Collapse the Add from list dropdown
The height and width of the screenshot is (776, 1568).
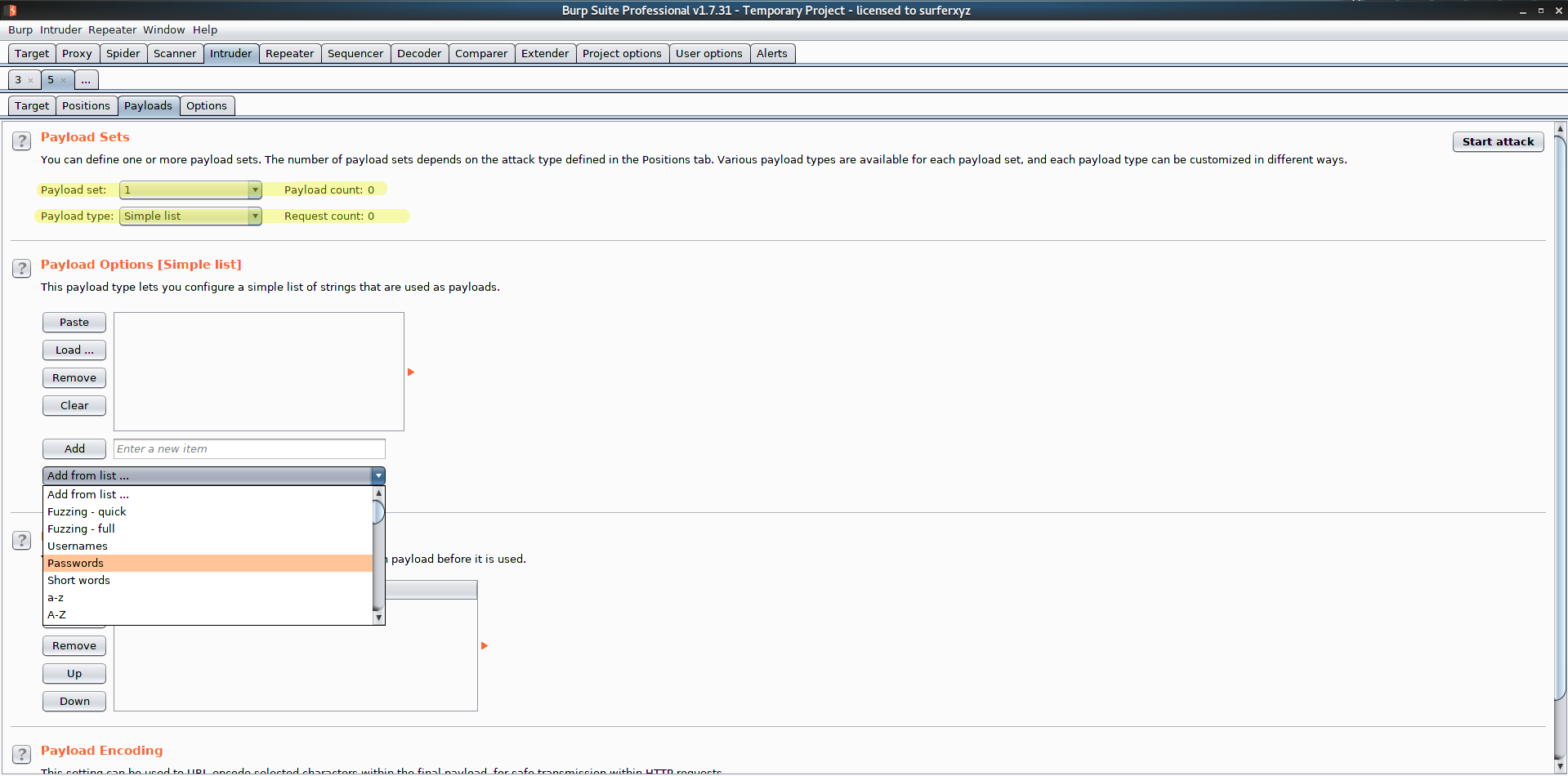pos(378,475)
